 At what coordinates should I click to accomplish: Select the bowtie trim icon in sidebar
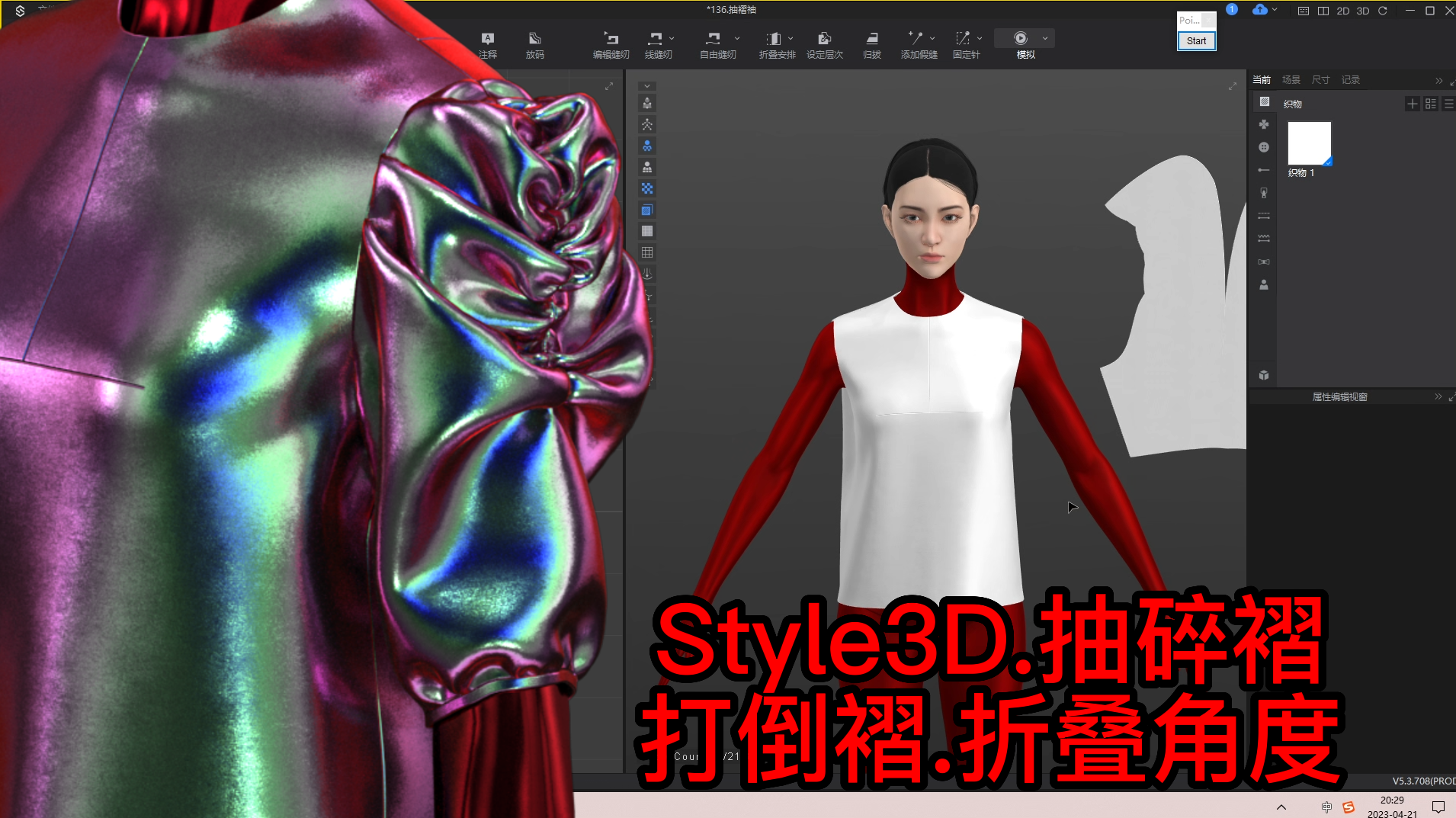(1264, 261)
